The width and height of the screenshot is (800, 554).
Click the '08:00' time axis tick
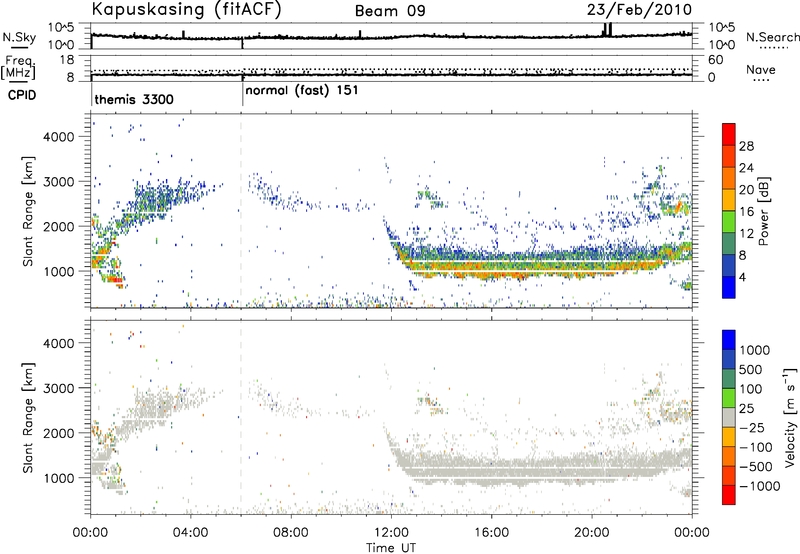291,533
